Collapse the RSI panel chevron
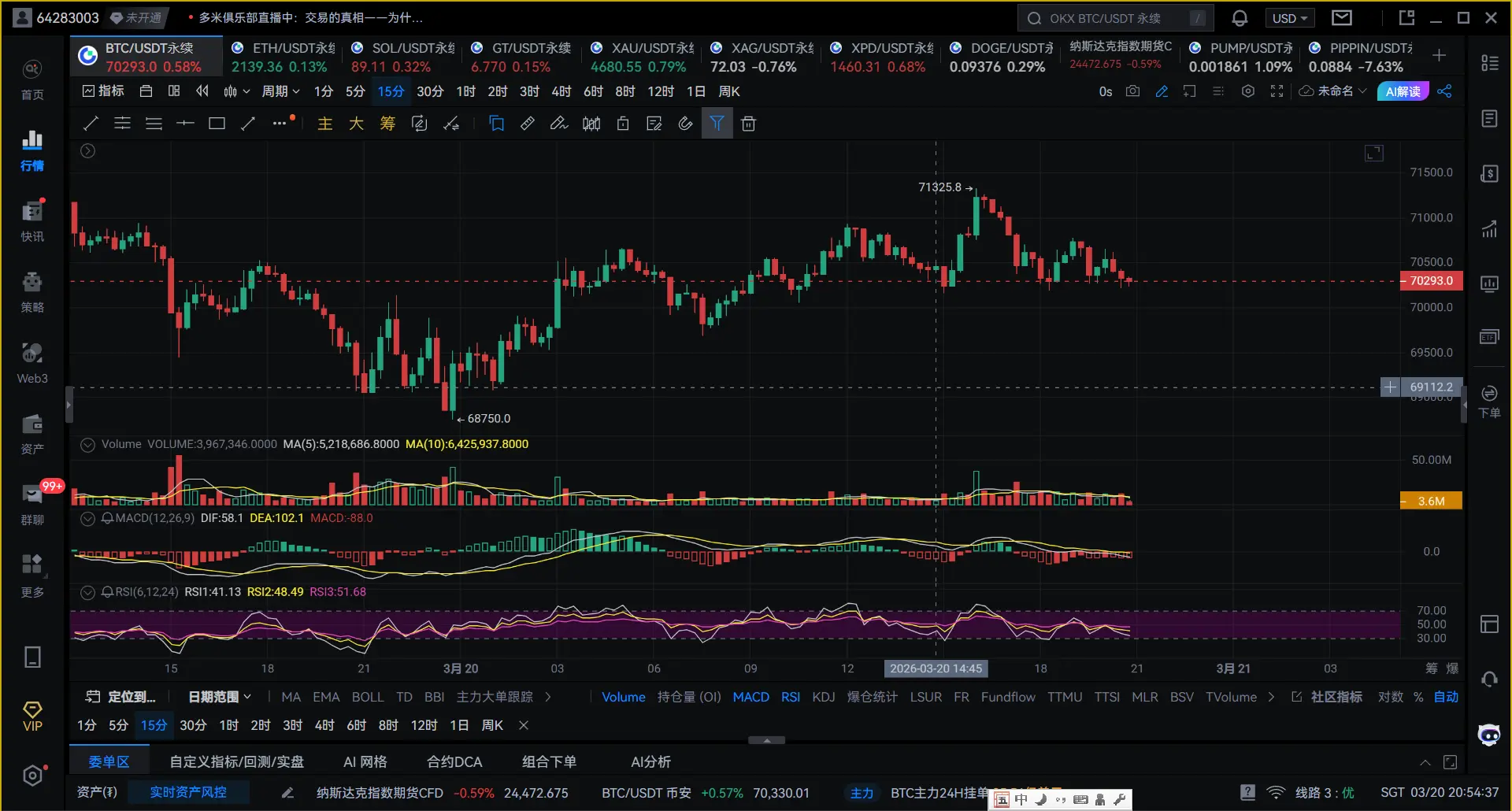1512x811 pixels. click(88, 592)
